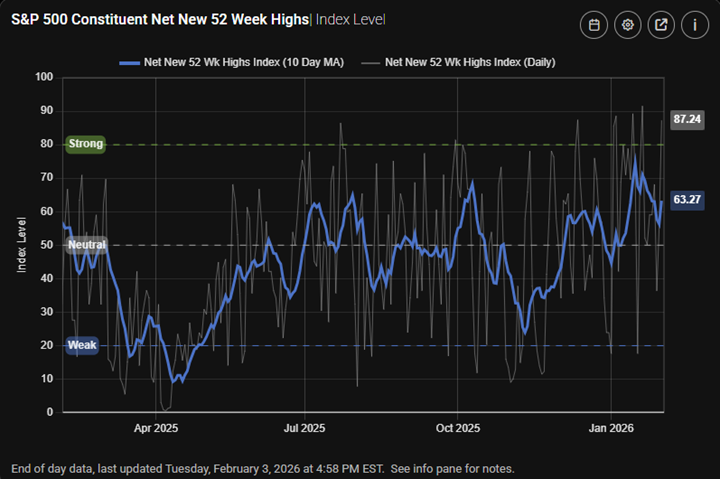
Task: Click the export/open external icon
Action: click(x=661, y=25)
